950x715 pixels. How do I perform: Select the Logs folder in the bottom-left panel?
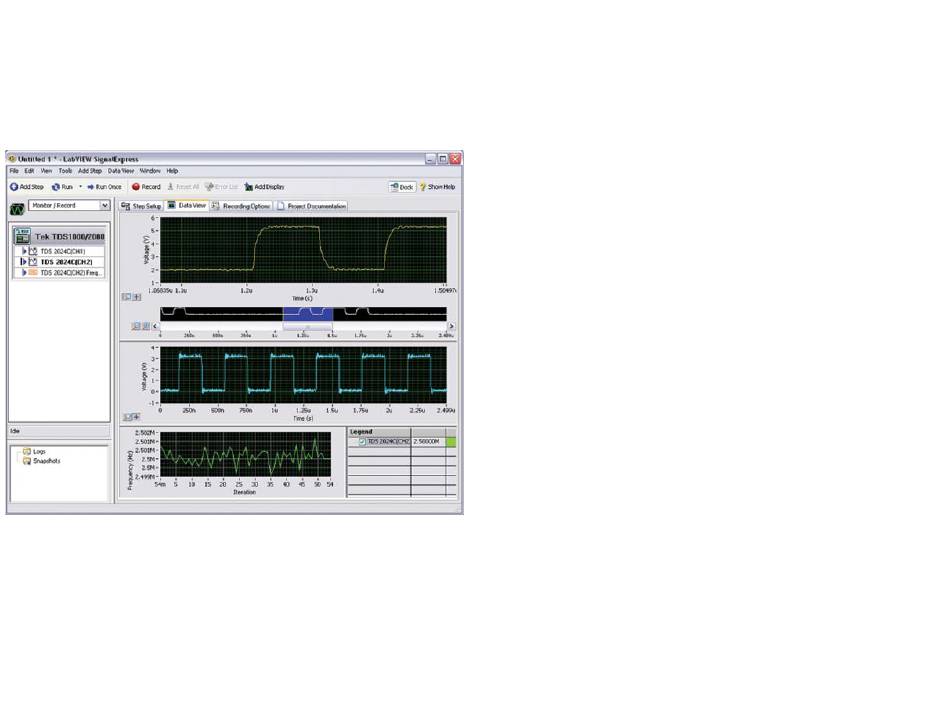coord(35,451)
